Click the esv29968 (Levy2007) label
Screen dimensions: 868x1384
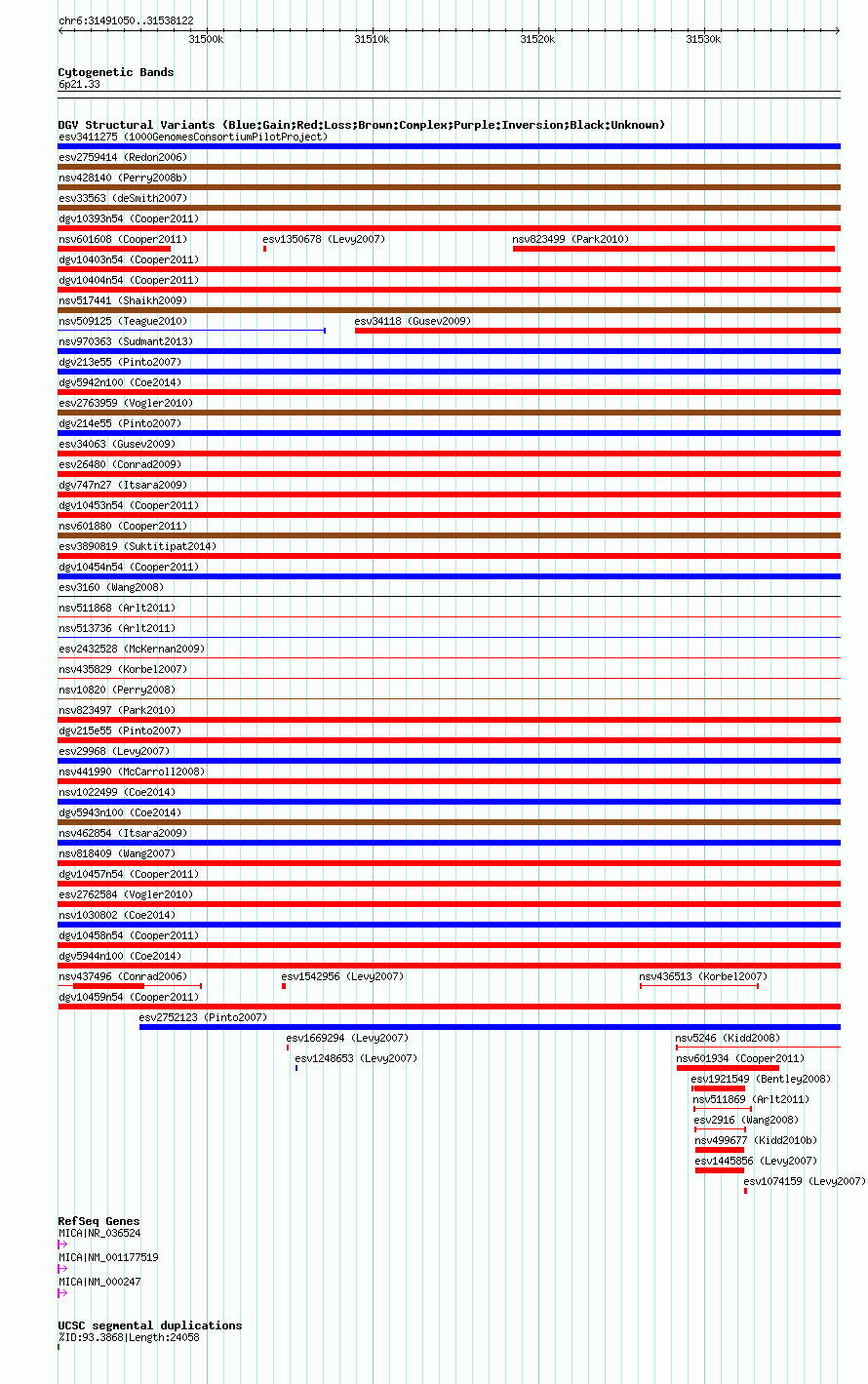click(x=114, y=751)
